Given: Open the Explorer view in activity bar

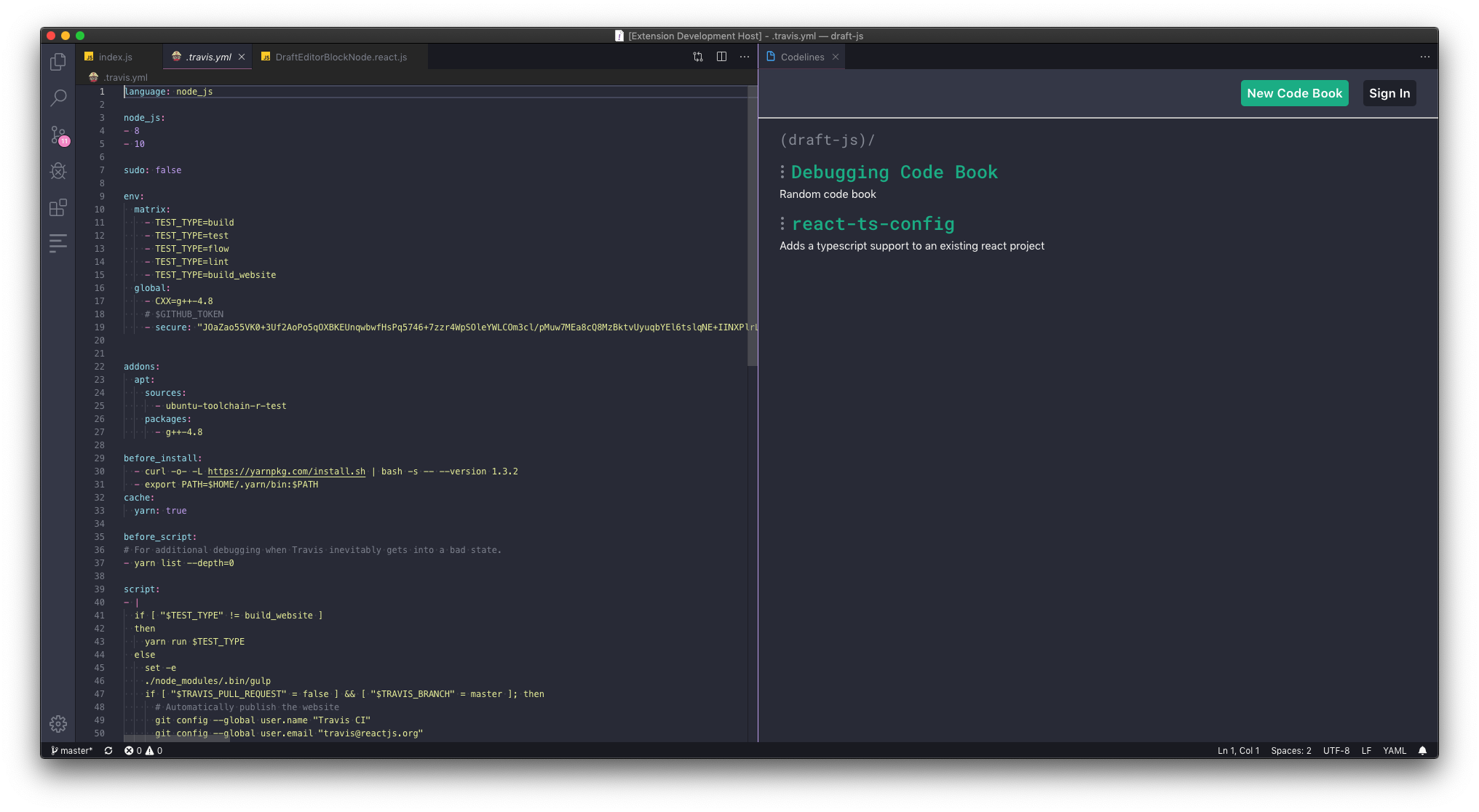Looking at the screenshot, I should pyautogui.click(x=58, y=62).
